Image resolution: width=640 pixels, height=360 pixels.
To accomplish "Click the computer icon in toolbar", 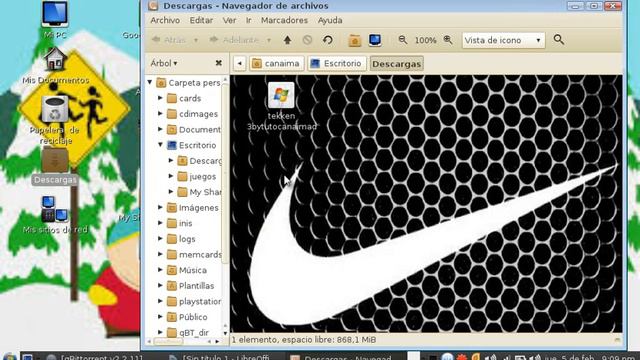I will pyautogui.click(x=375, y=40).
